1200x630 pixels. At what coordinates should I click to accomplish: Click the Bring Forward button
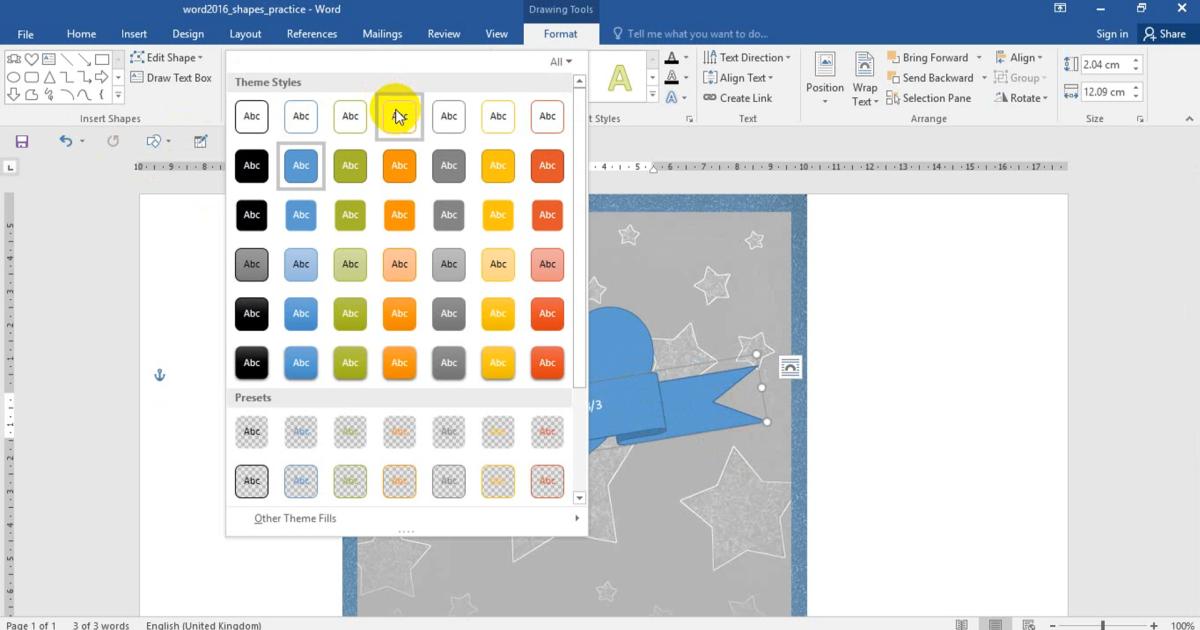point(926,58)
